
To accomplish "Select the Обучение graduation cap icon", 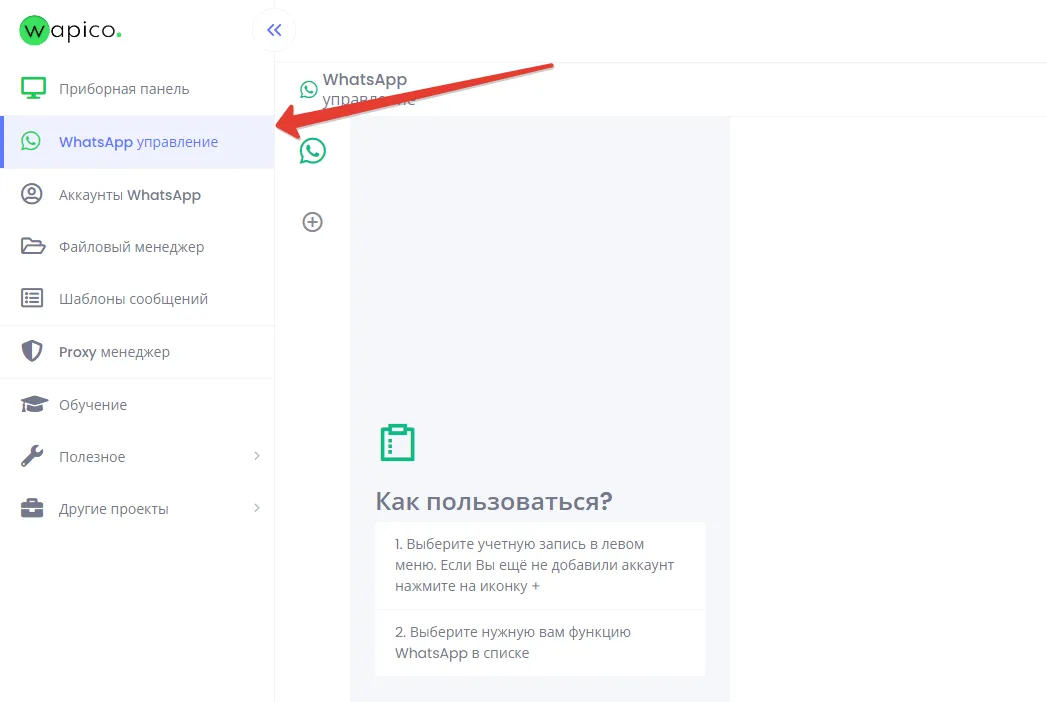I will (x=33, y=404).
